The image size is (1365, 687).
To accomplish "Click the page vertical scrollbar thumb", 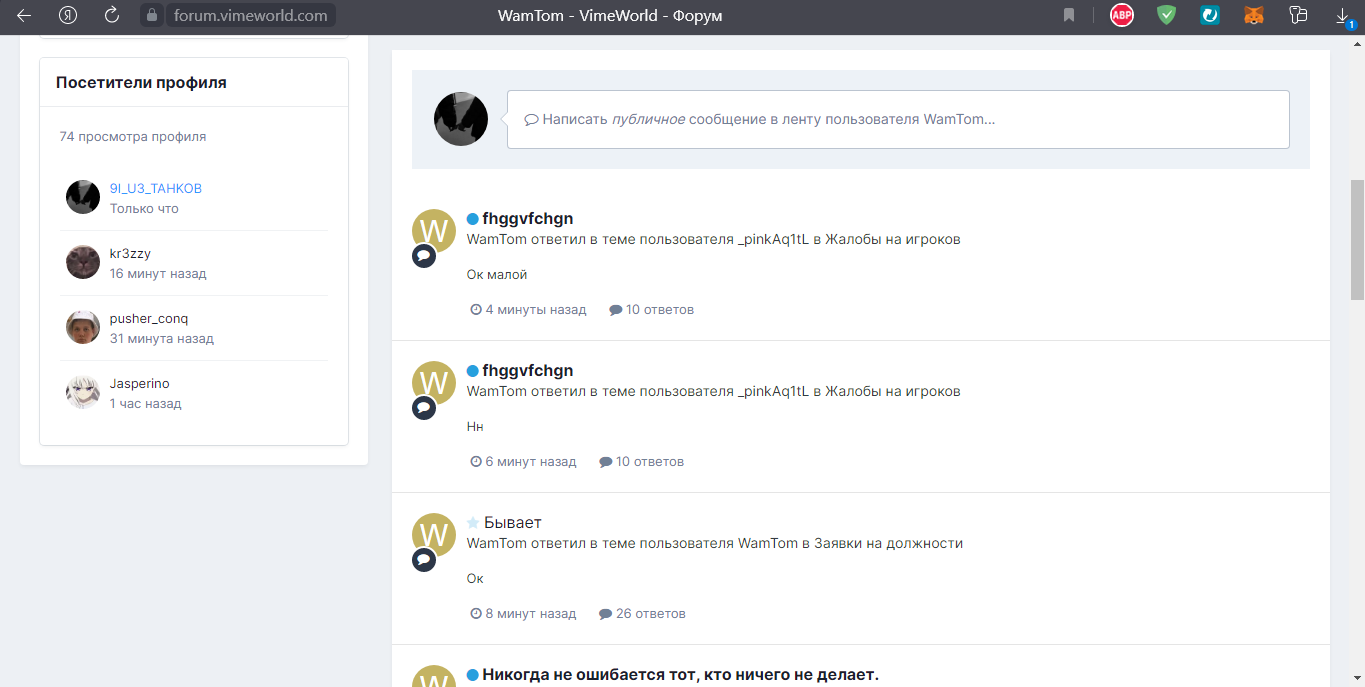I will [x=1357, y=240].
